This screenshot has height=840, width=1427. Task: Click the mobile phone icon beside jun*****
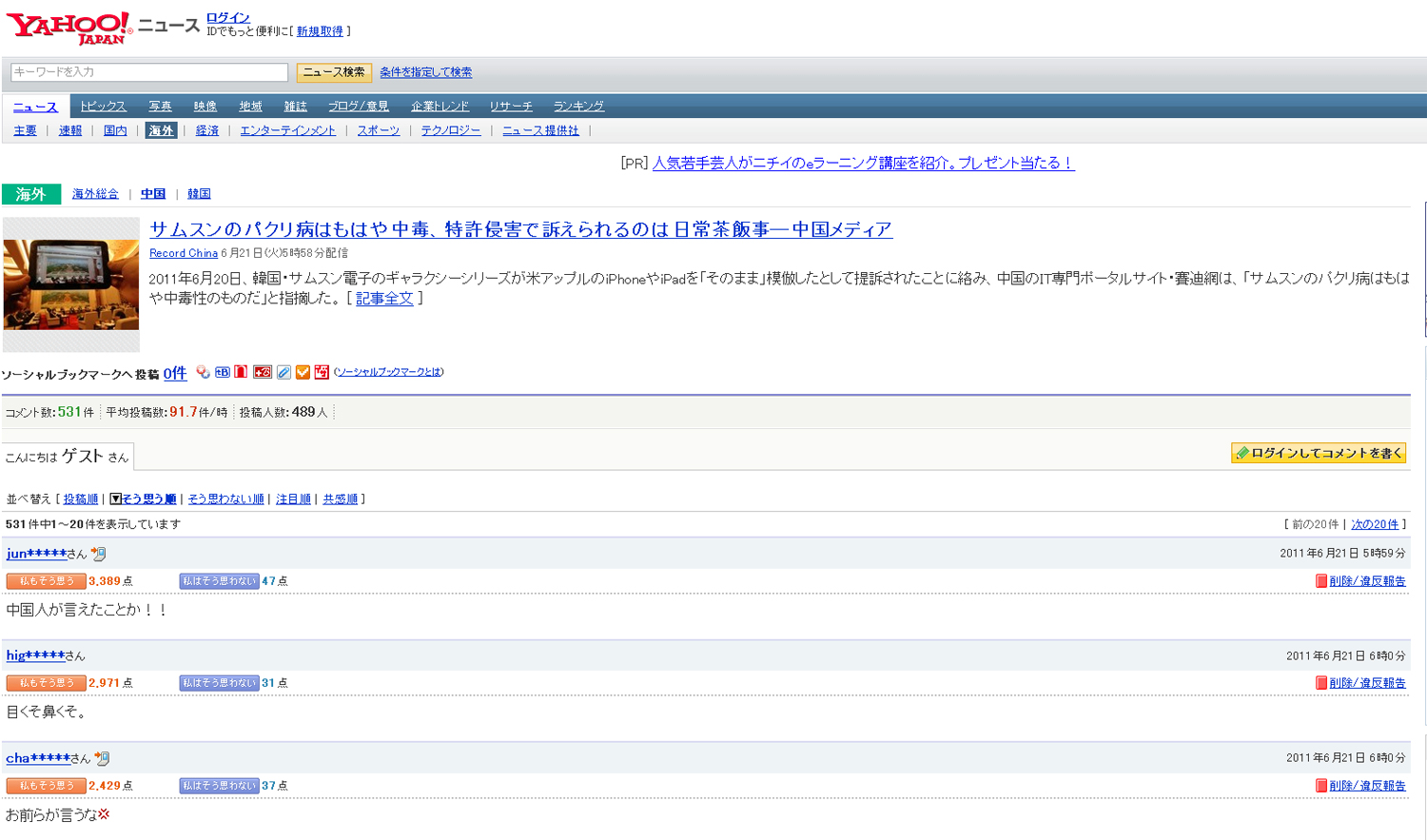[99, 554]
